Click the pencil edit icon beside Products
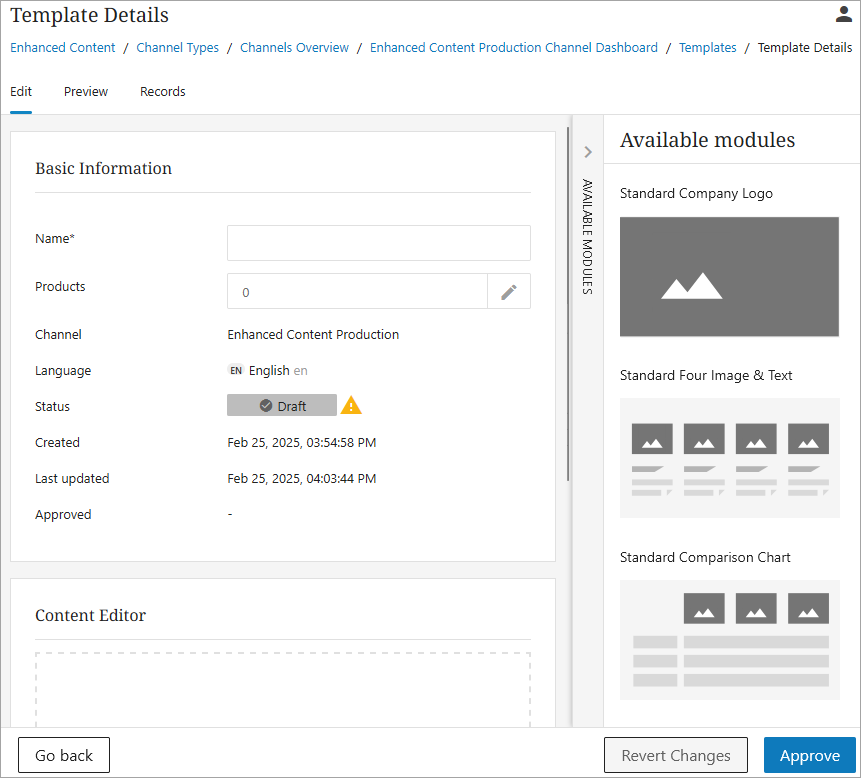Image resolution: width=861 pixels, height=778 pixels. (x=509, y=292)
